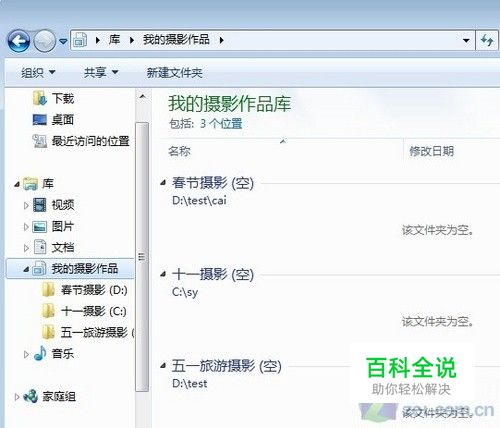
Task: Collapse the 五一旅游摄影 (空) group
Action: point(163,366)
